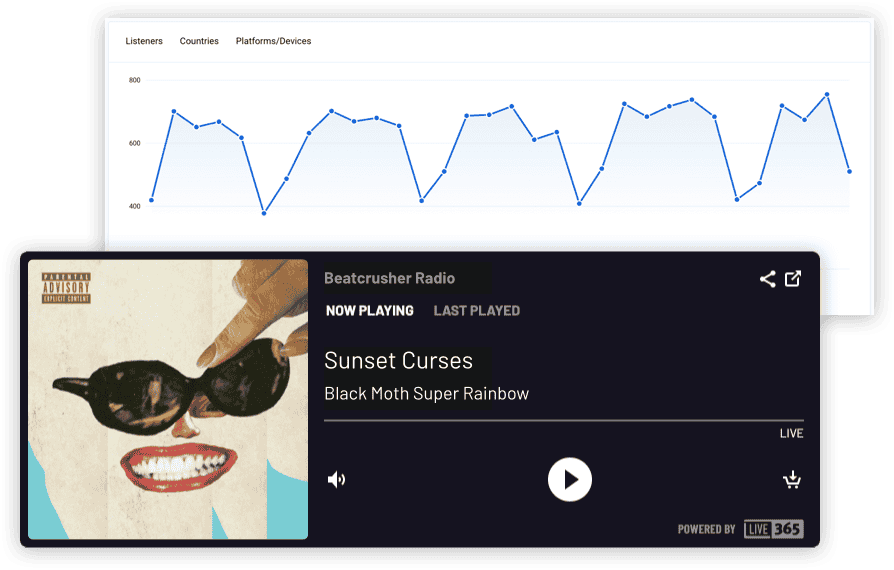The width and height of the screenshot is (894, 570).
Task: Click the stream progress bar
Action: coord(564,421)
